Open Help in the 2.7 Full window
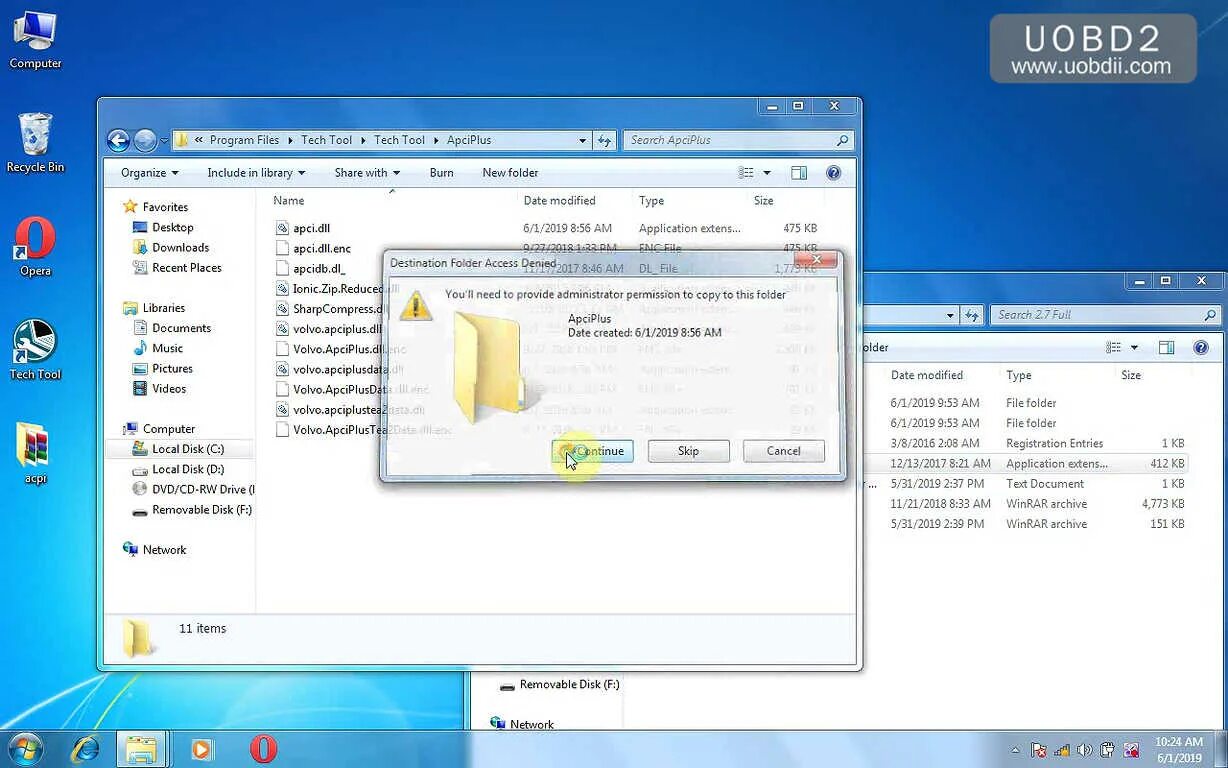 (1201, 348)
